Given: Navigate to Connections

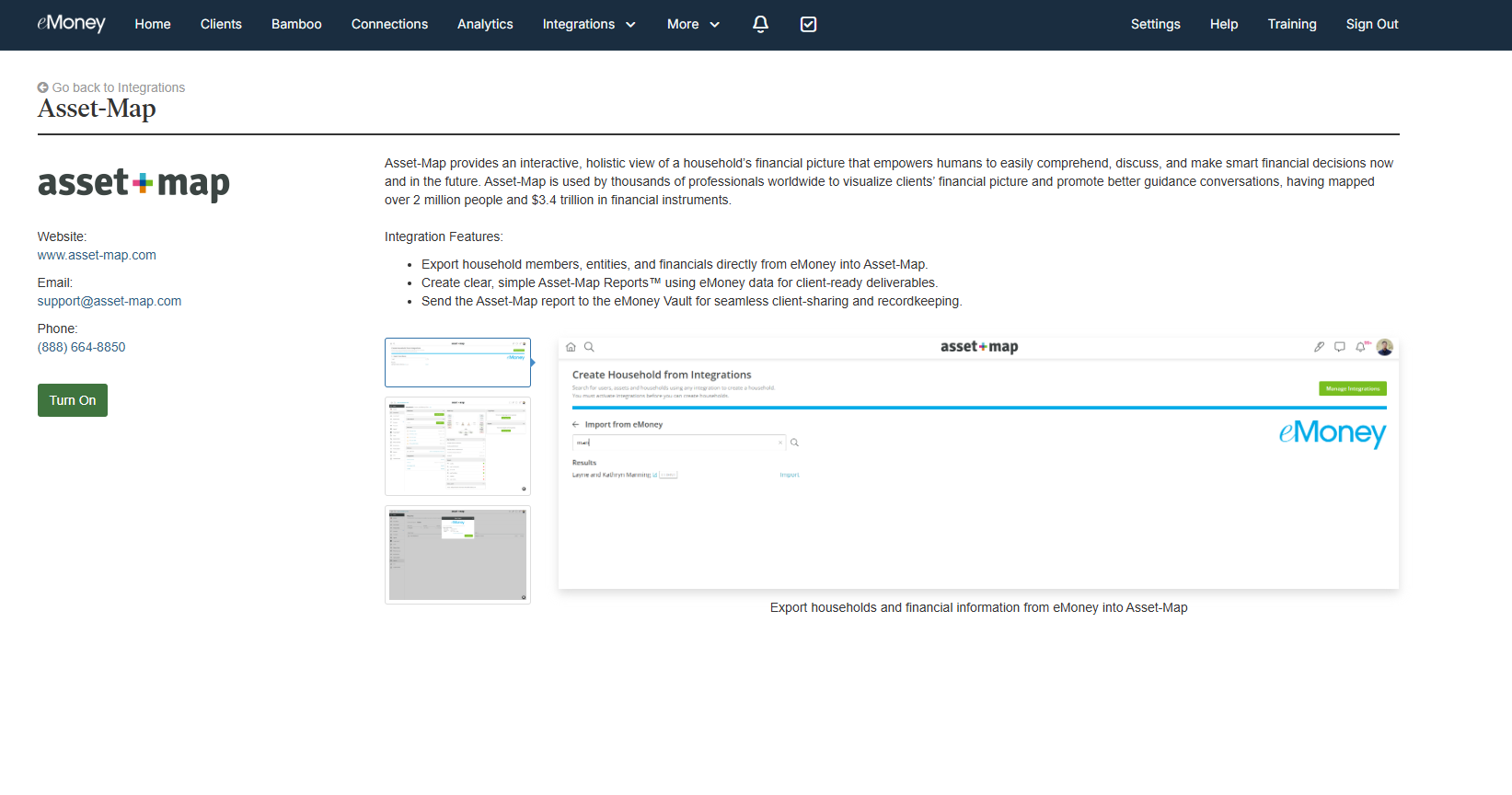Looking at the screenshot, I should 389,24.
